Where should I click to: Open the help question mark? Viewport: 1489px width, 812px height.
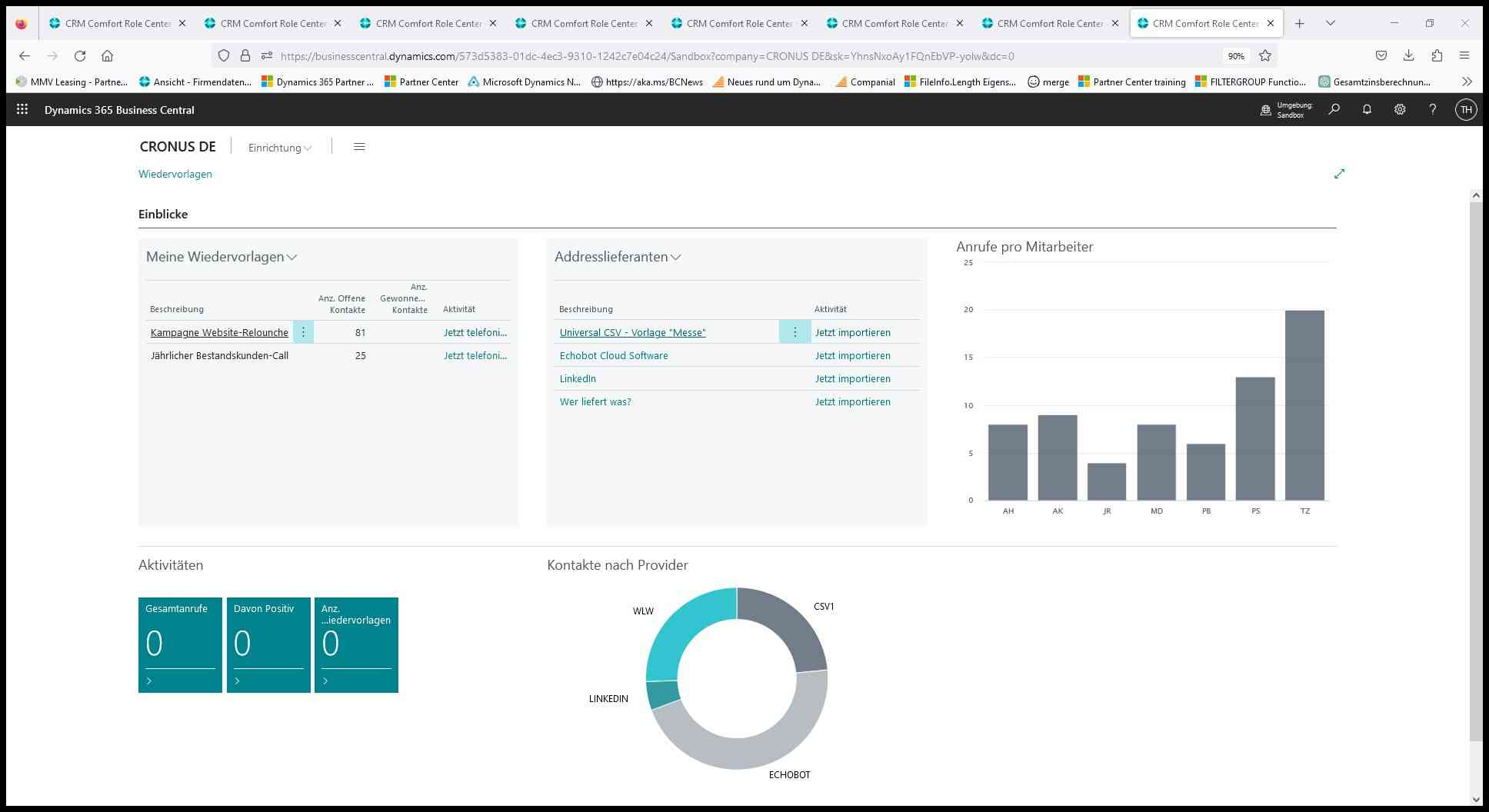click(x=1432, y=109)
